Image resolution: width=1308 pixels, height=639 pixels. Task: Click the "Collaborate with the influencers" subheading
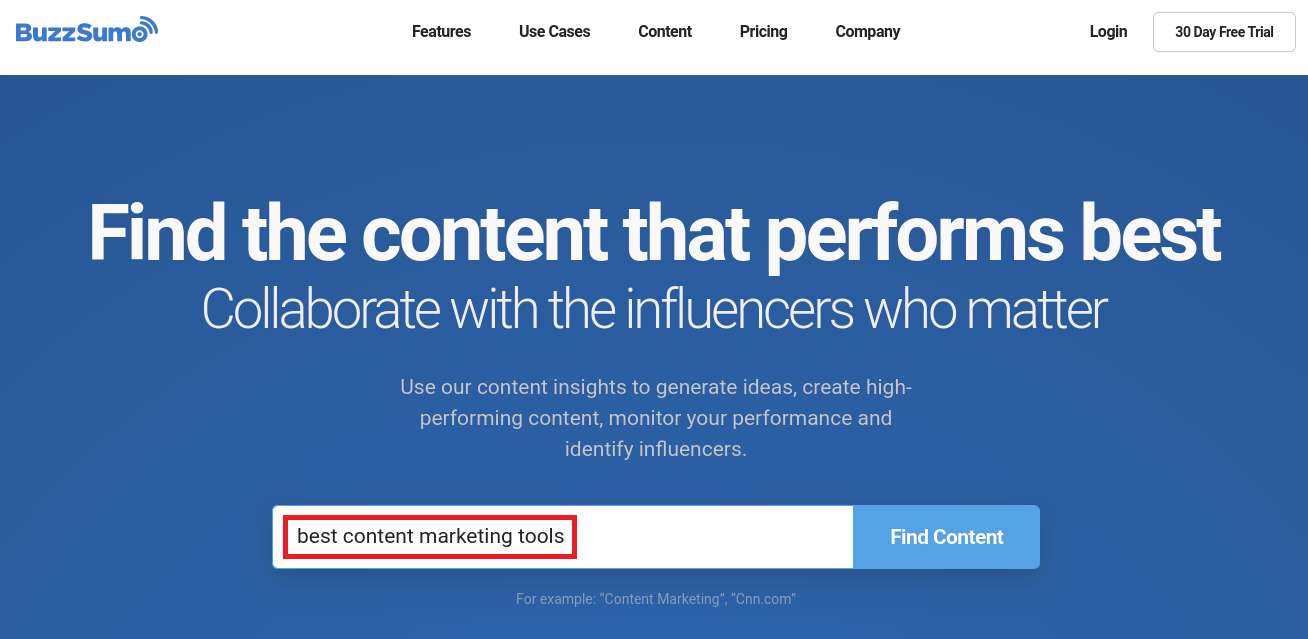[x=654, y=310]
